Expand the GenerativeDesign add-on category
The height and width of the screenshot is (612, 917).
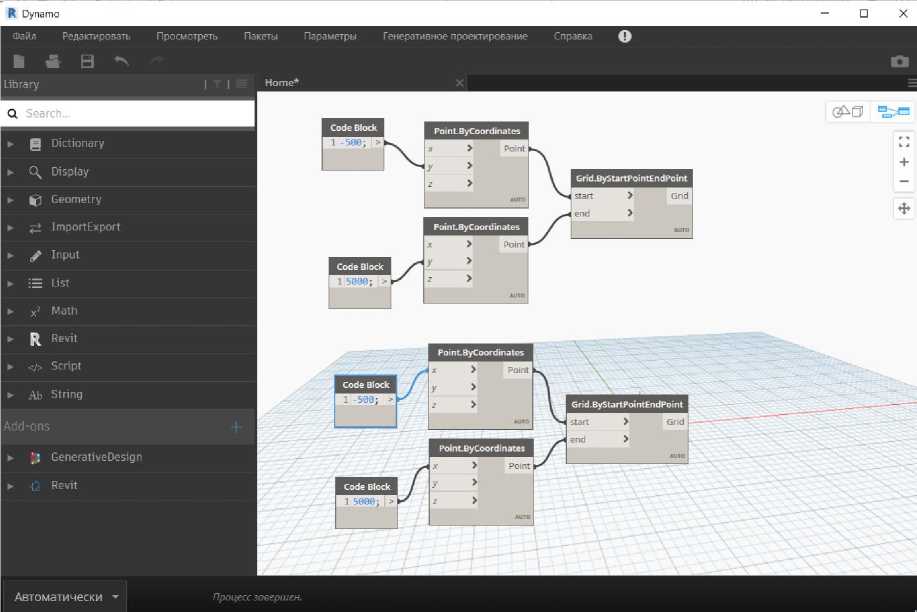coord(96,457)
